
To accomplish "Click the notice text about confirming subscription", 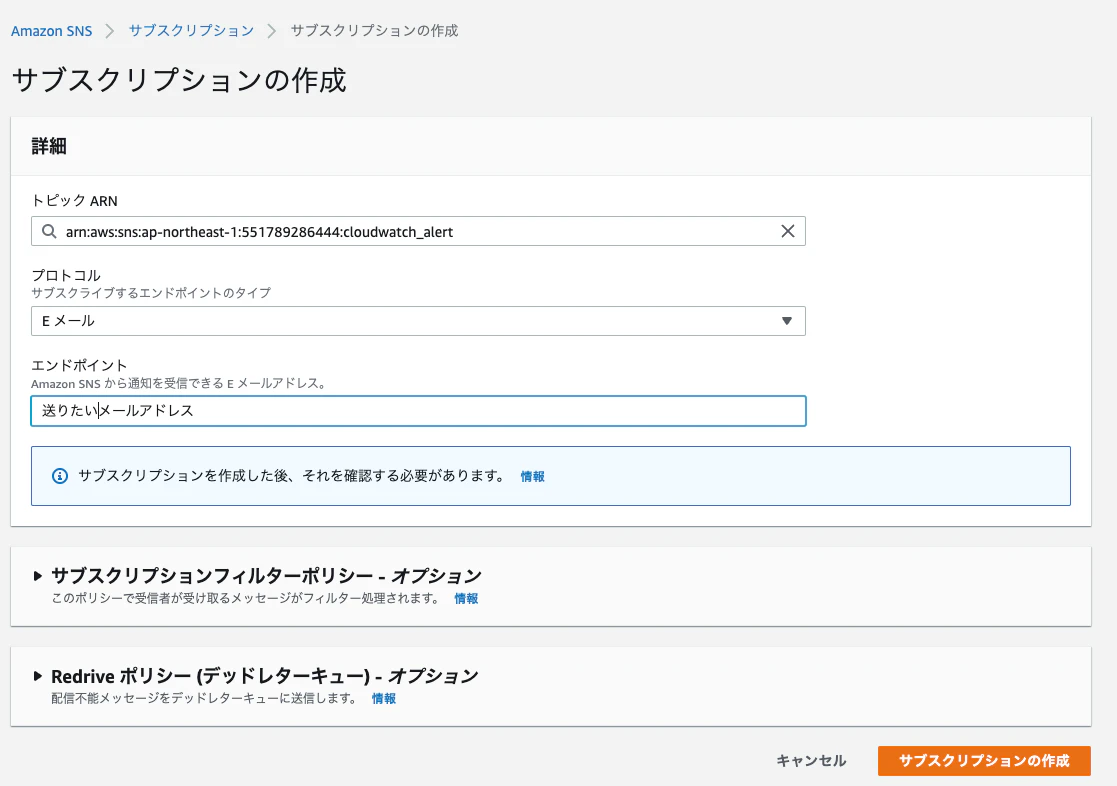I will [291, 475].
